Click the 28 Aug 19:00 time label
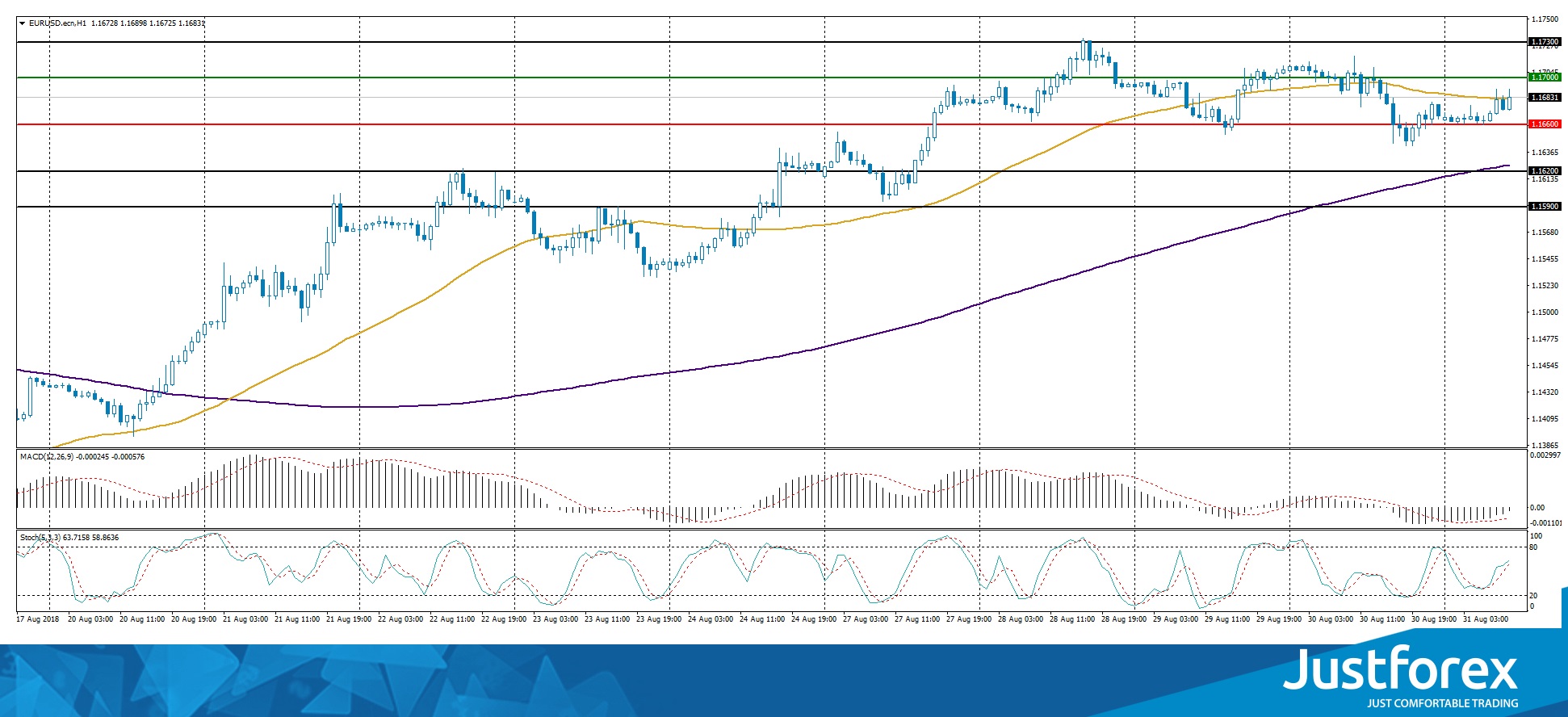The height and width of the screenshot is (717, 1568). click(1124, 619)
